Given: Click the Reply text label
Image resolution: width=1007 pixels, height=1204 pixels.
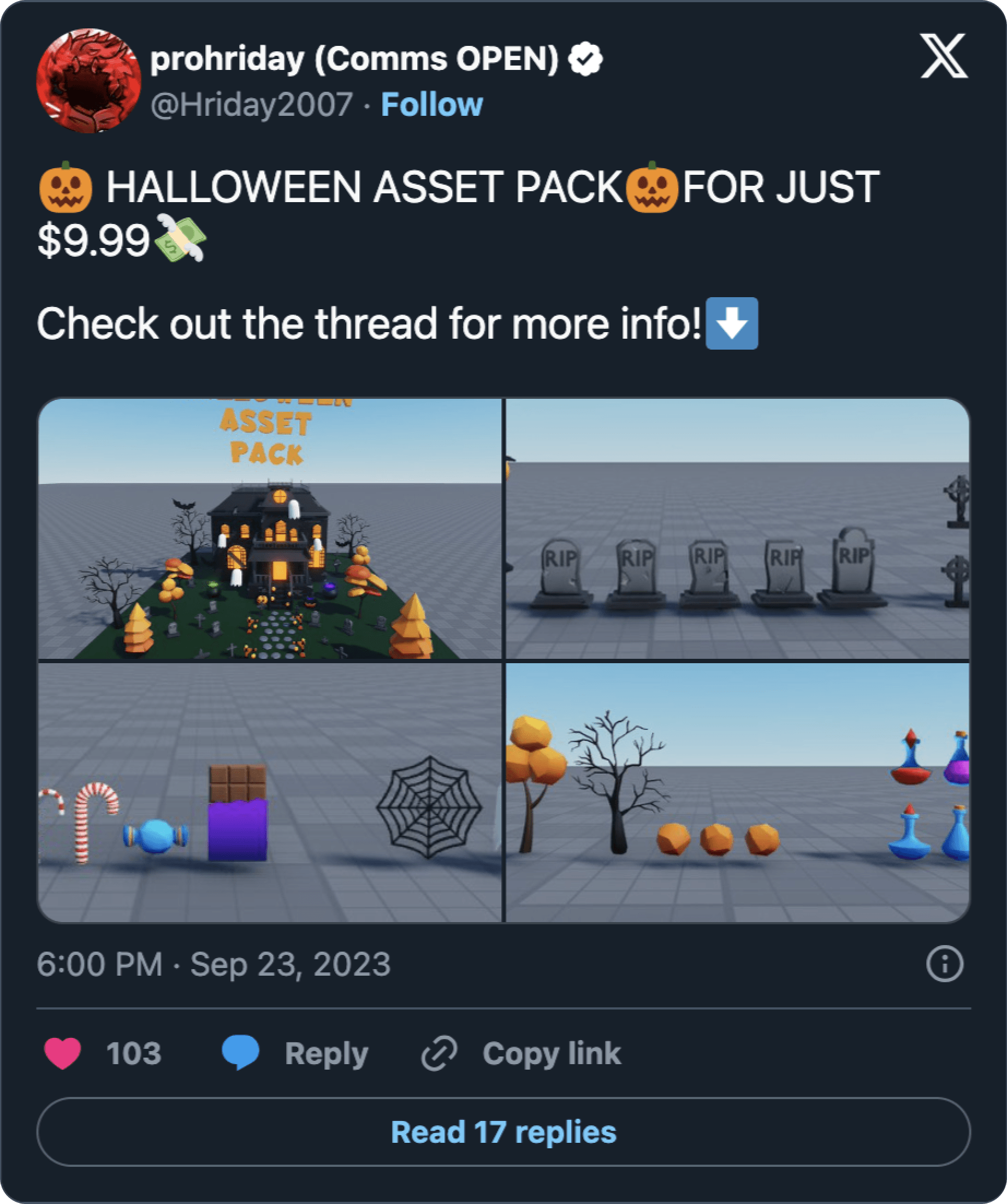Looking at the screenshot, I should click(x=327, y=1054).
